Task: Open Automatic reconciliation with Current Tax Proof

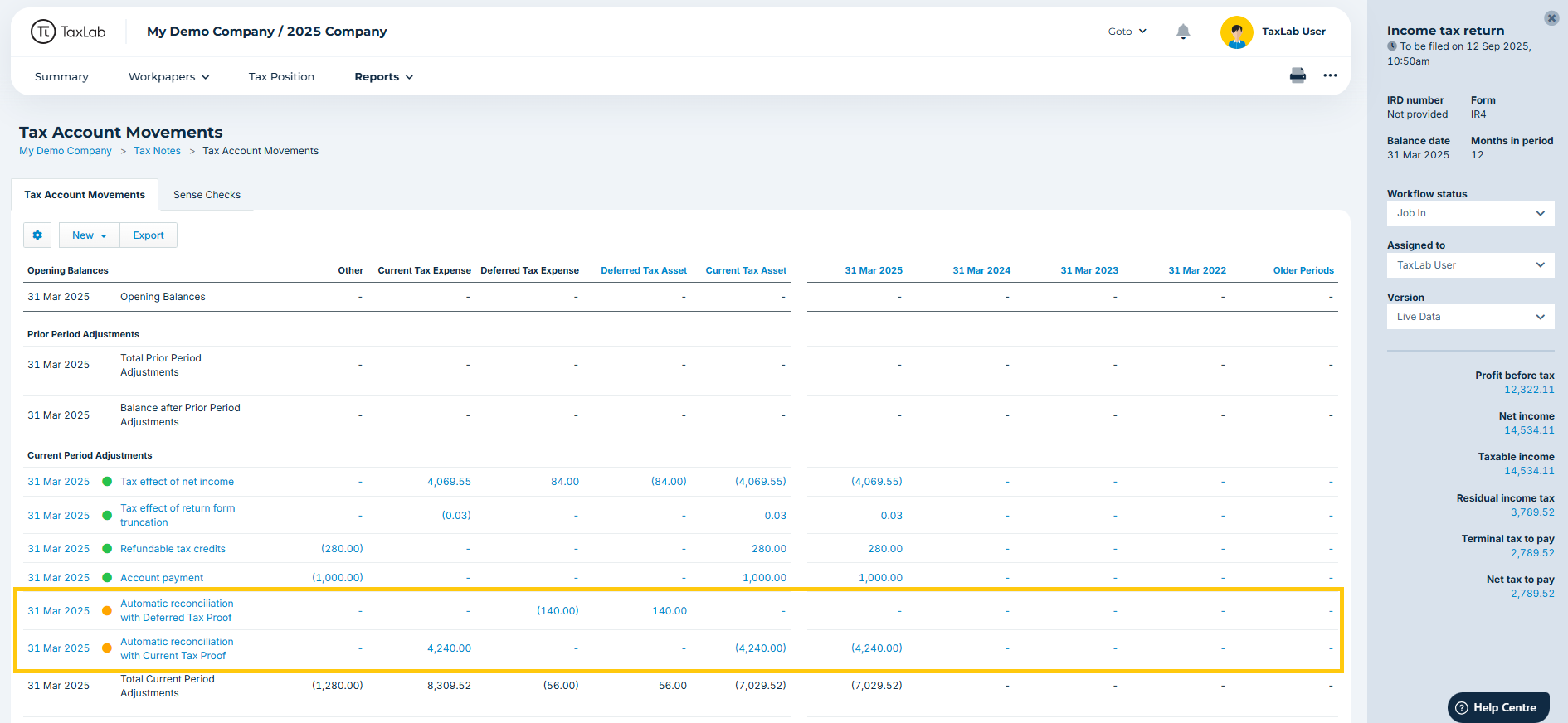Action: 177,648
